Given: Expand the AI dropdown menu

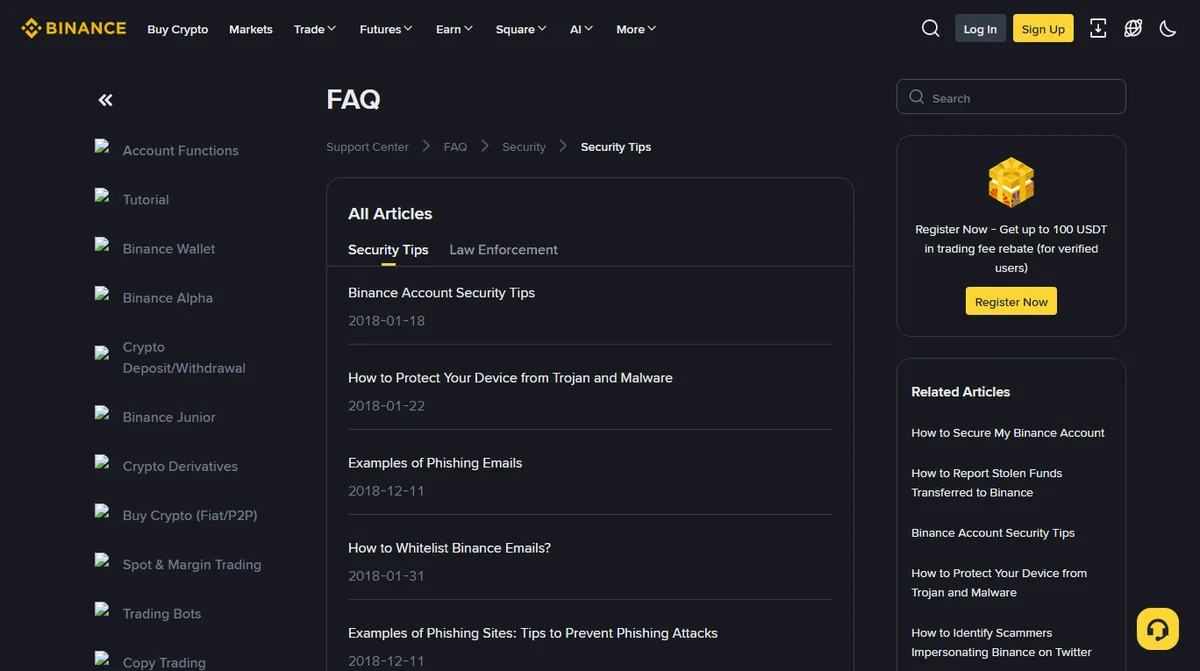Looking at the screenshot, I should (581, 29).
